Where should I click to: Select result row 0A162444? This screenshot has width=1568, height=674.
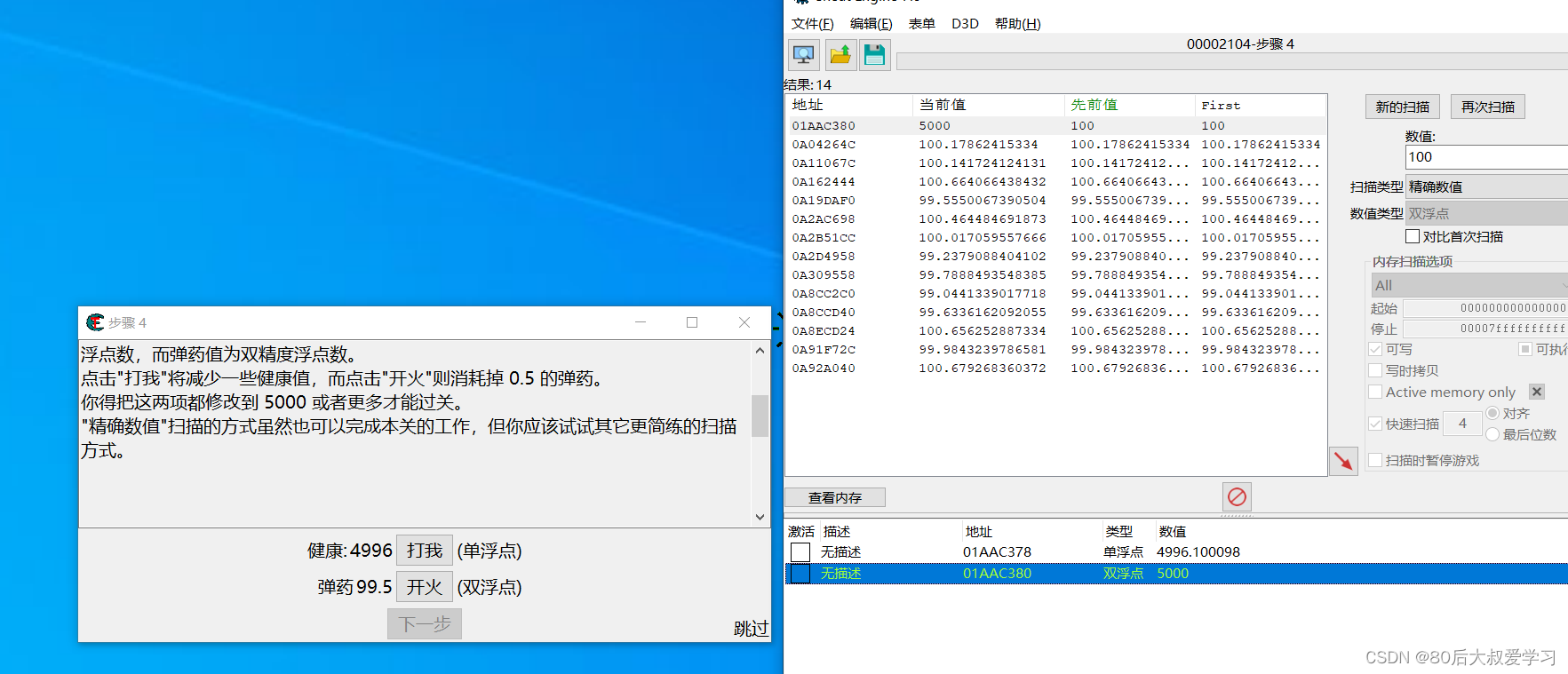click(x=1056, y=181)
